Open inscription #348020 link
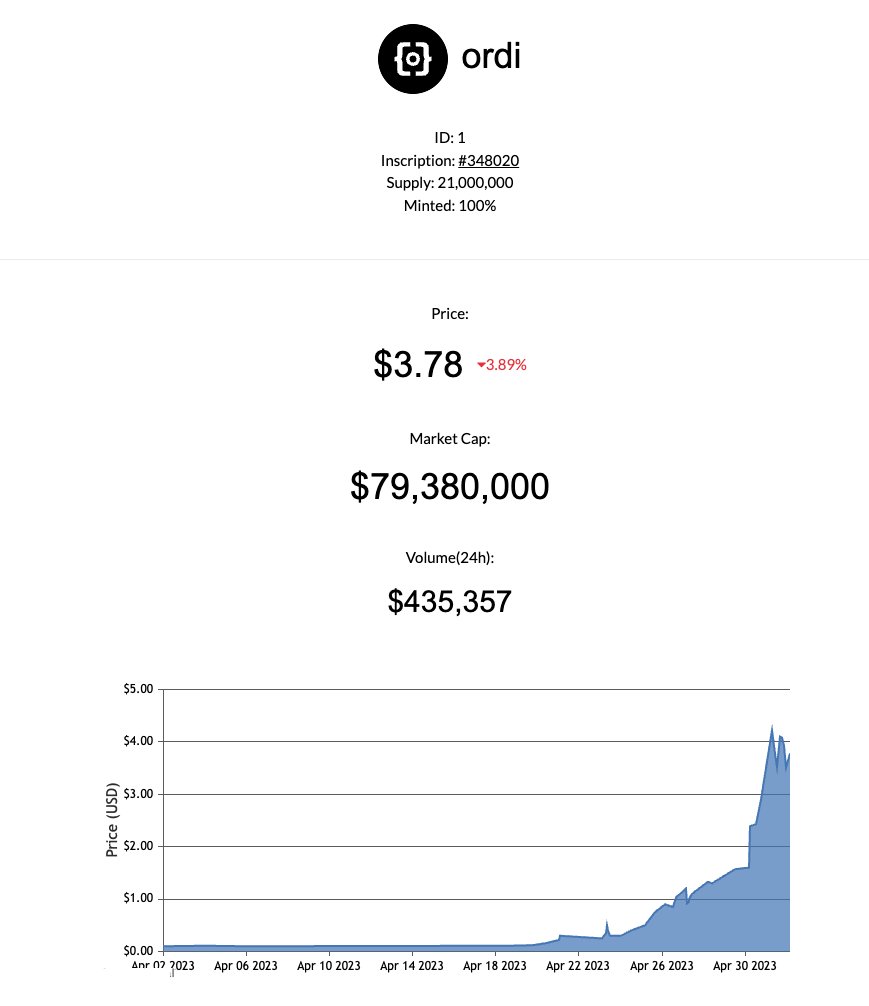The width and height of the screenshot is (869, 1006). click(x=488, y=160)
